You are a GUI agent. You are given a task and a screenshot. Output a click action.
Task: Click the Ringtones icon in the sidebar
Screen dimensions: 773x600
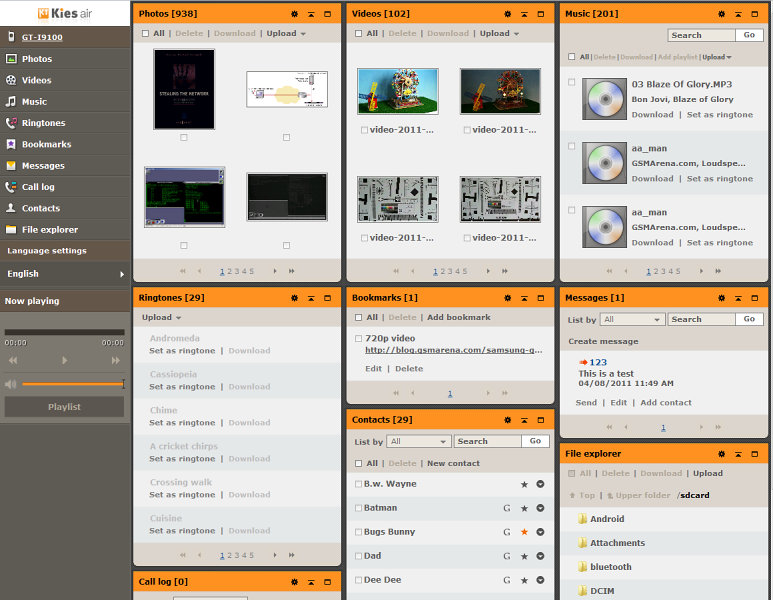(11, 123)
